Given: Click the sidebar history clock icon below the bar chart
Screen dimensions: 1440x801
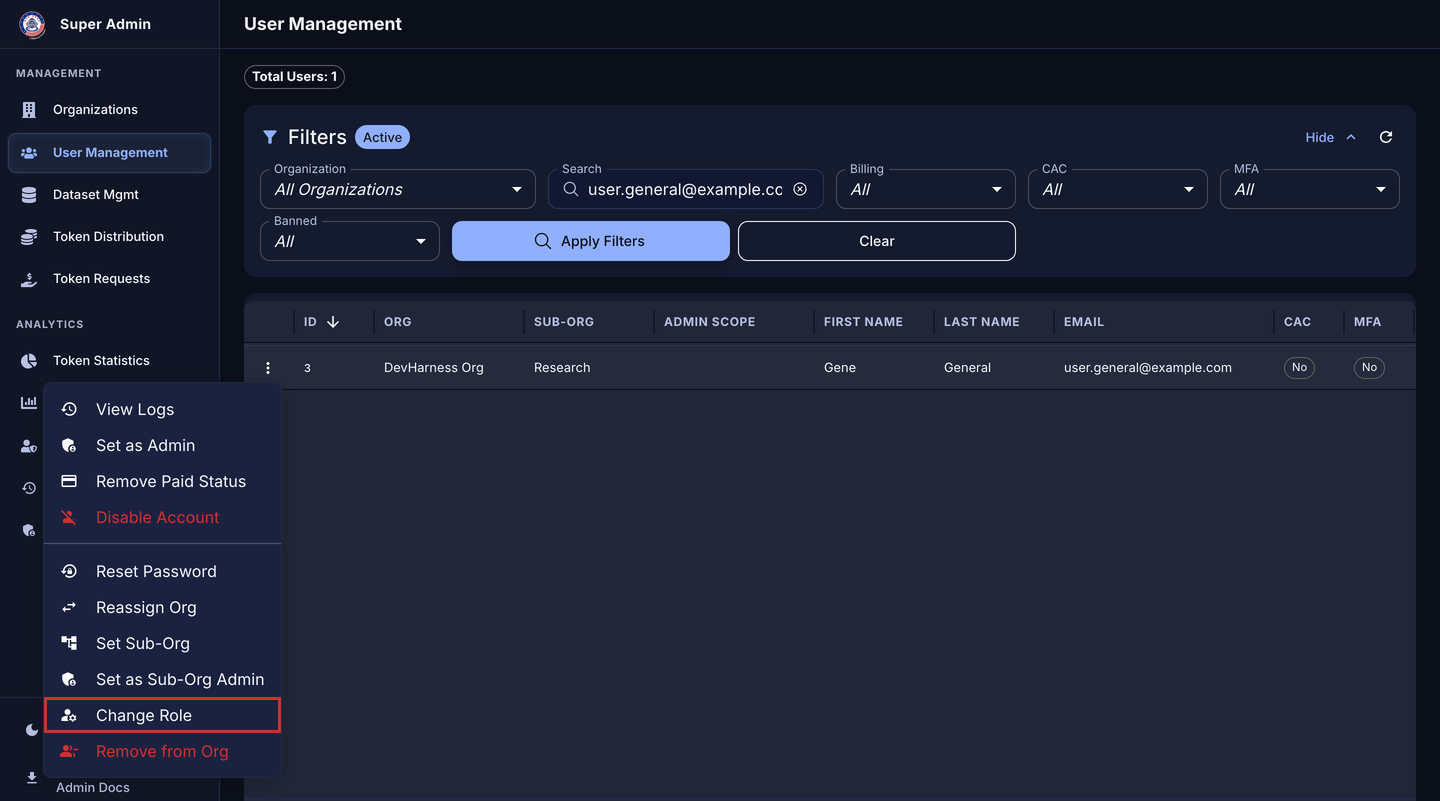Looking at the screenshot, I should 29,488.
